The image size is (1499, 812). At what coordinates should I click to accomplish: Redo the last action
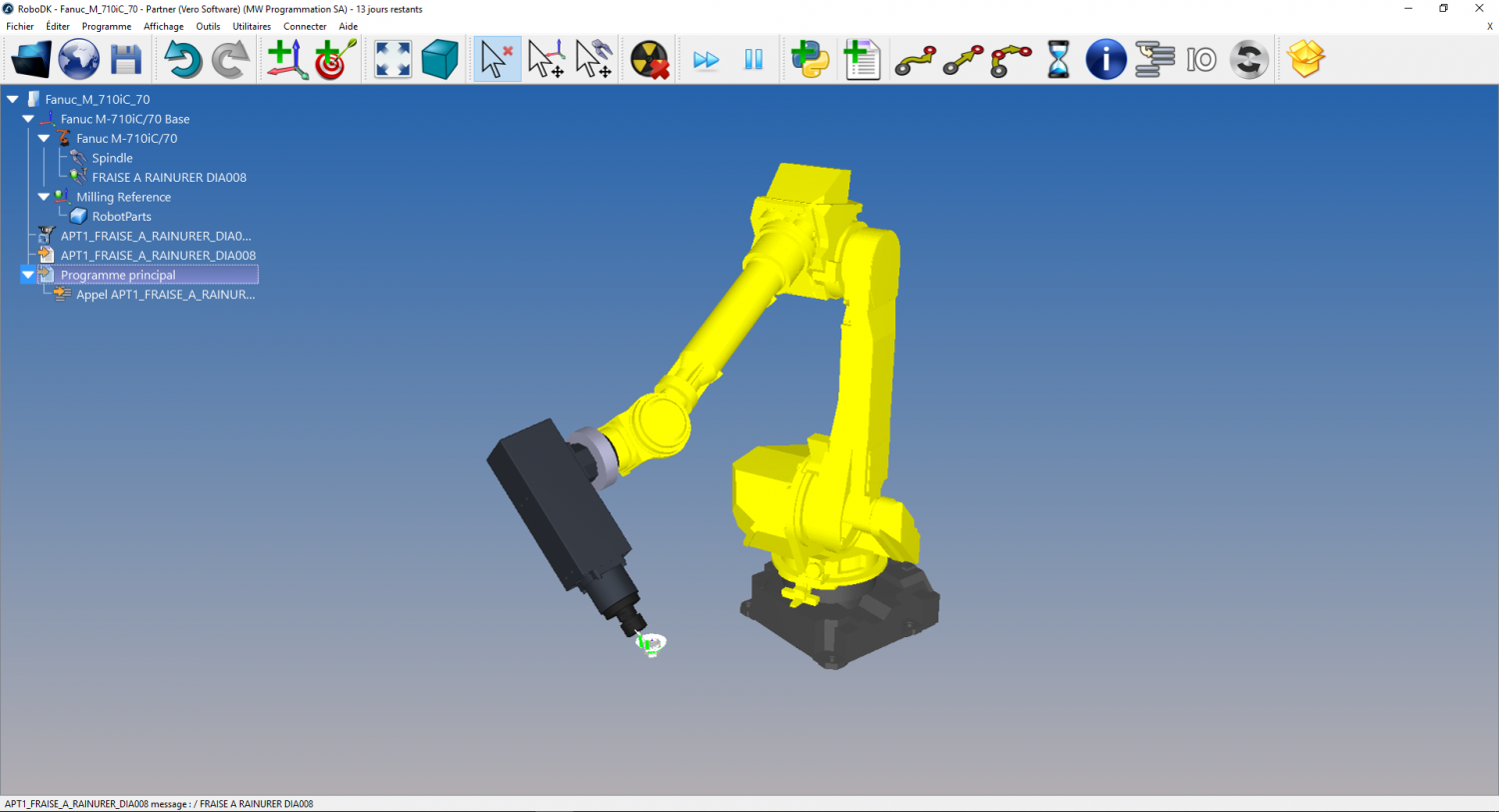tap(231, 60)
